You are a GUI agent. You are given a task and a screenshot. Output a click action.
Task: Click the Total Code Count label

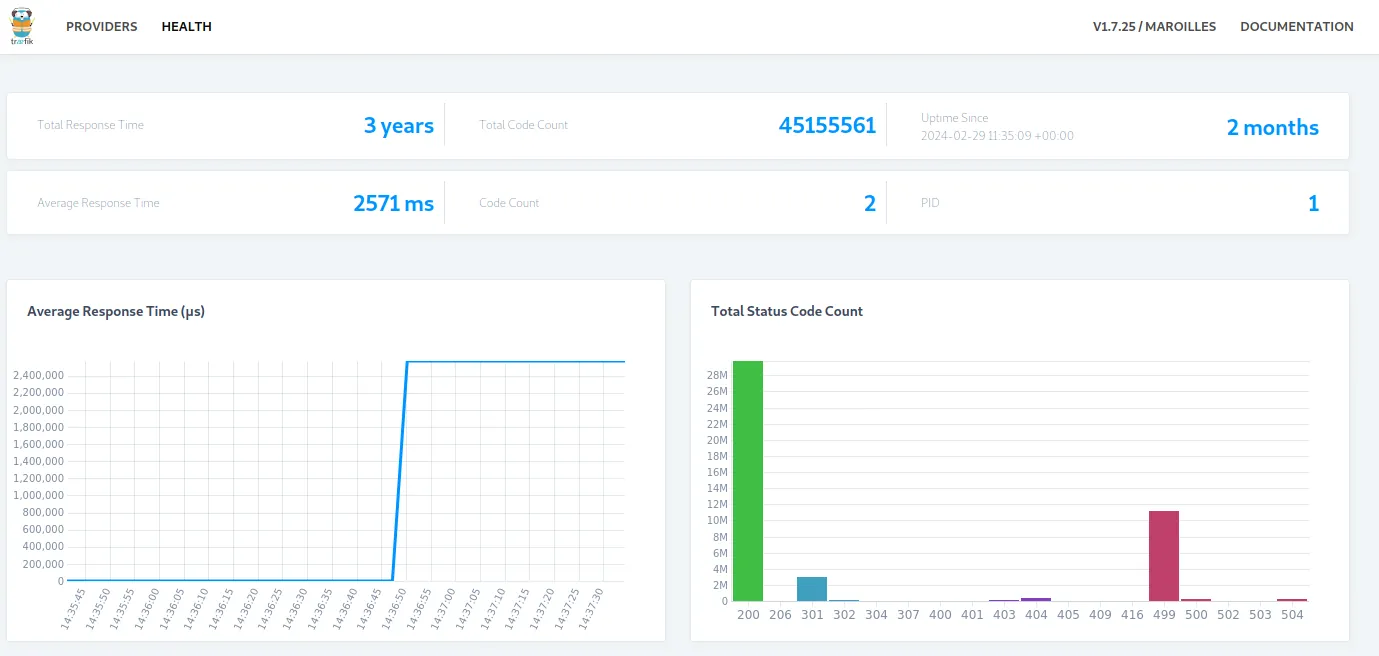point(523,125)
